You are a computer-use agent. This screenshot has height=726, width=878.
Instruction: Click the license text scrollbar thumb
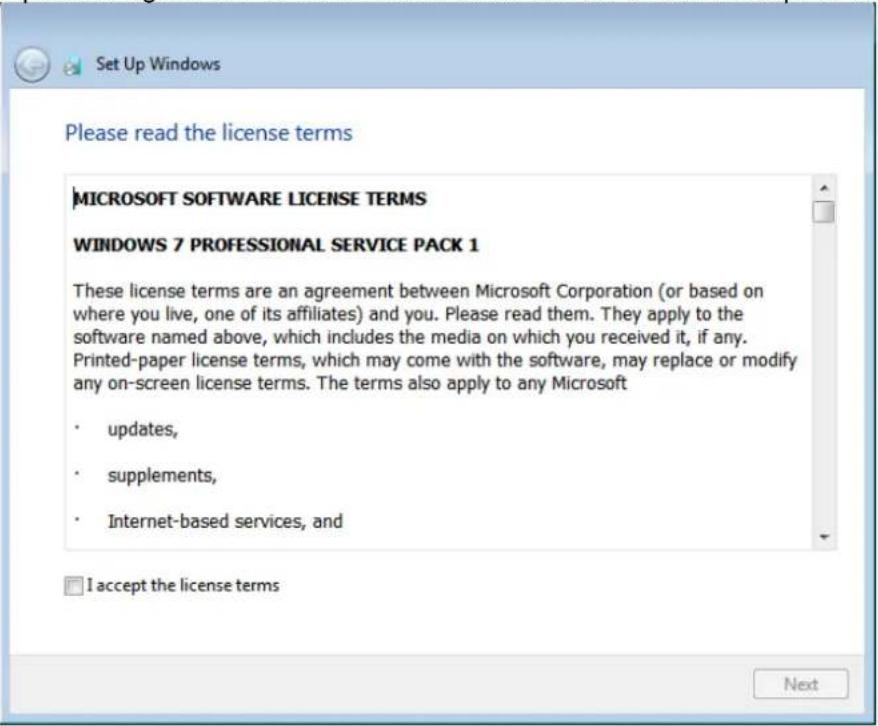tap(824, 212)
